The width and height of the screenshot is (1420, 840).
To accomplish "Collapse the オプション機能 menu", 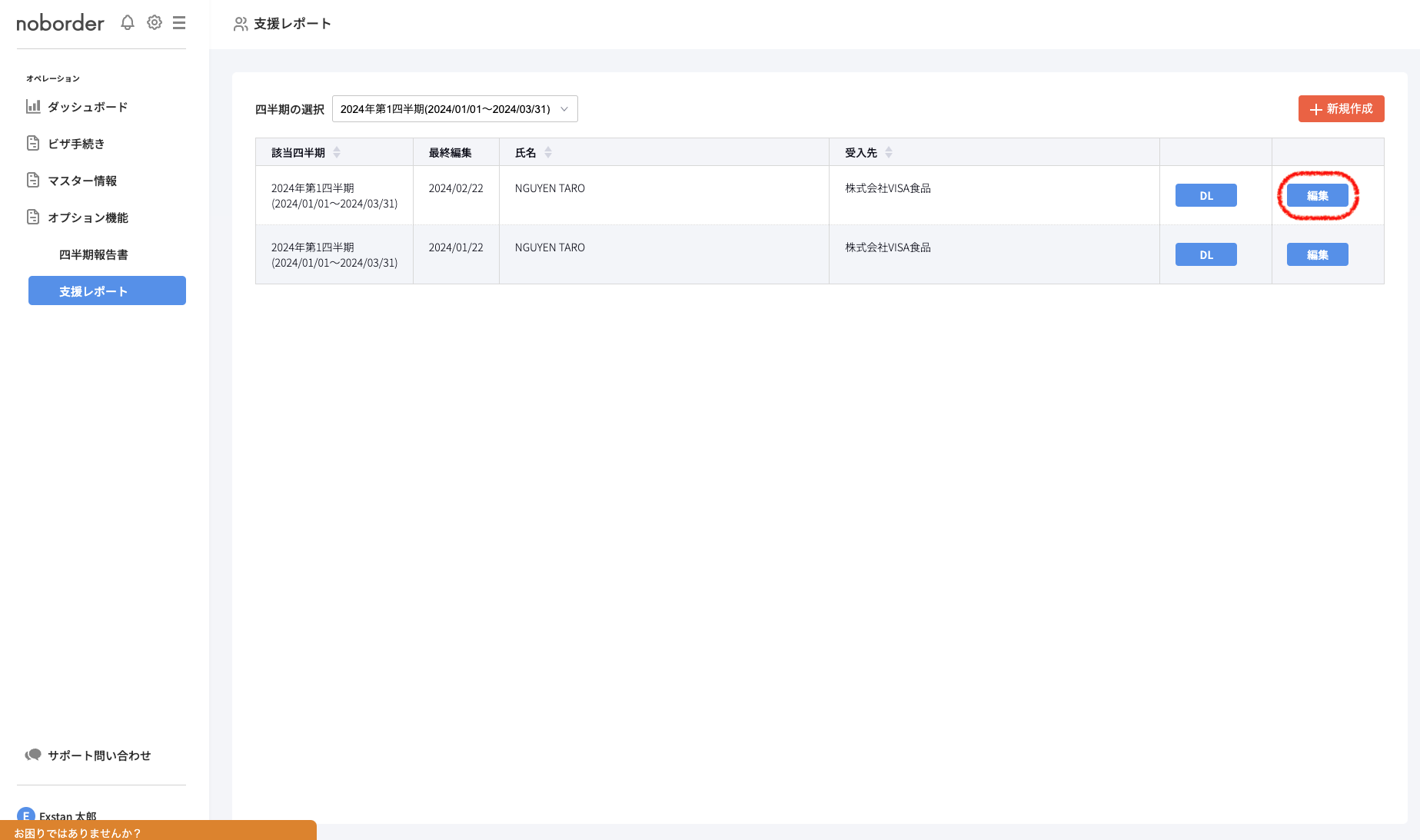I will (88, 217).
